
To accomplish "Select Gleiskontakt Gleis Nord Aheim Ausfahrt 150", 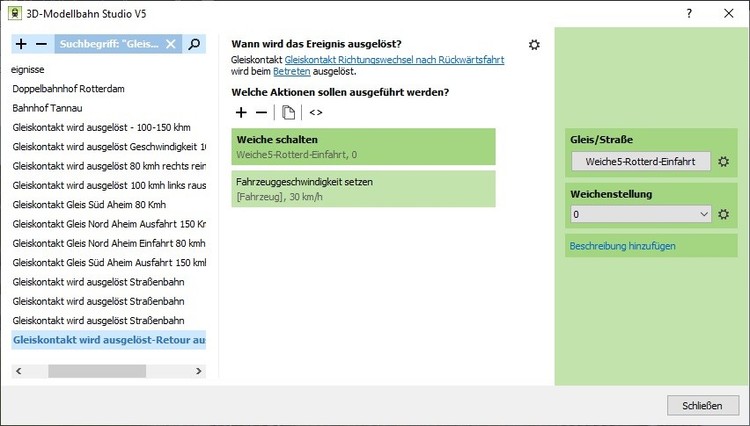I will click(109, 224).
